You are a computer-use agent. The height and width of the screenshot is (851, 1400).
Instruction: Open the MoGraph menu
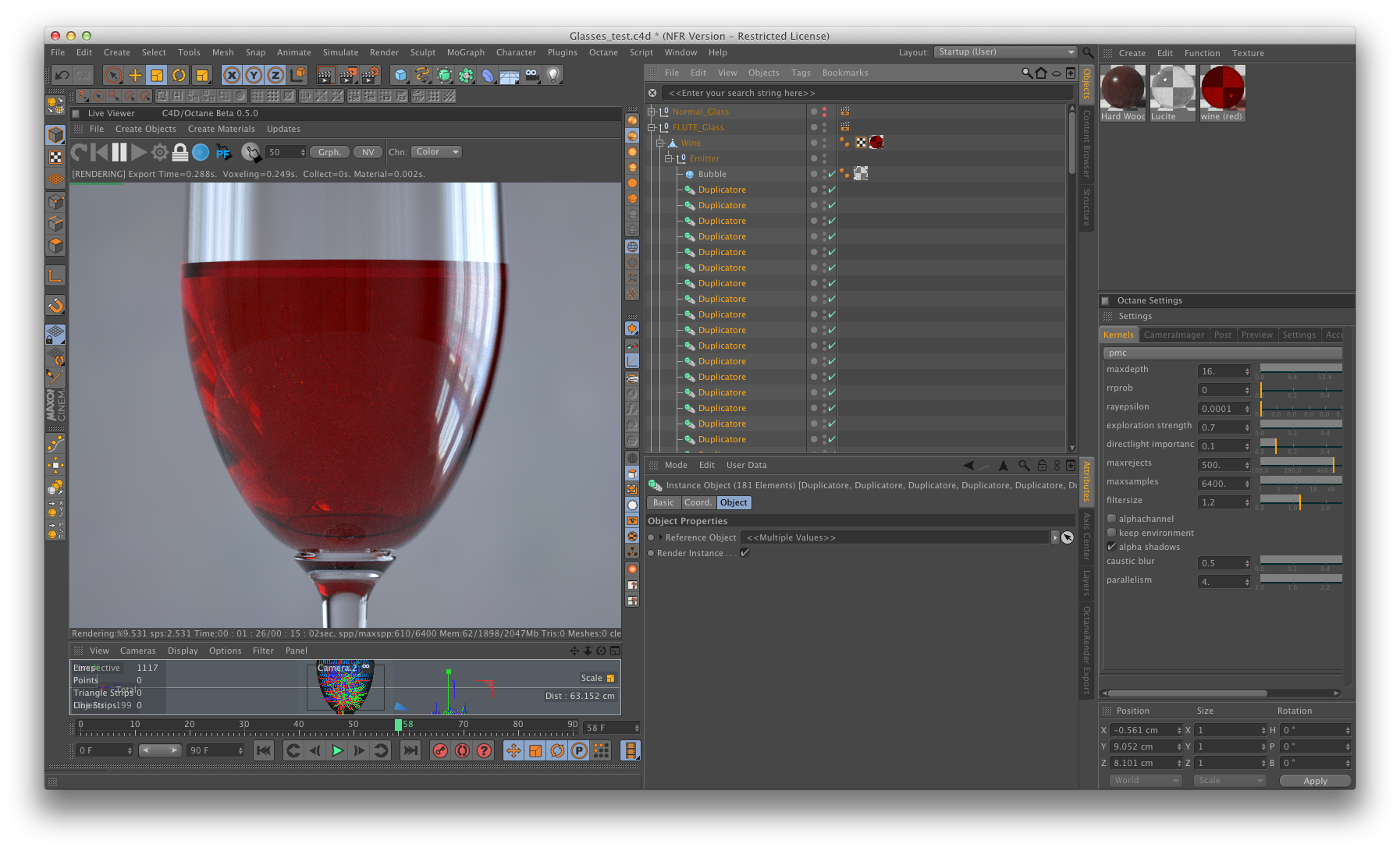coord(465,53)
